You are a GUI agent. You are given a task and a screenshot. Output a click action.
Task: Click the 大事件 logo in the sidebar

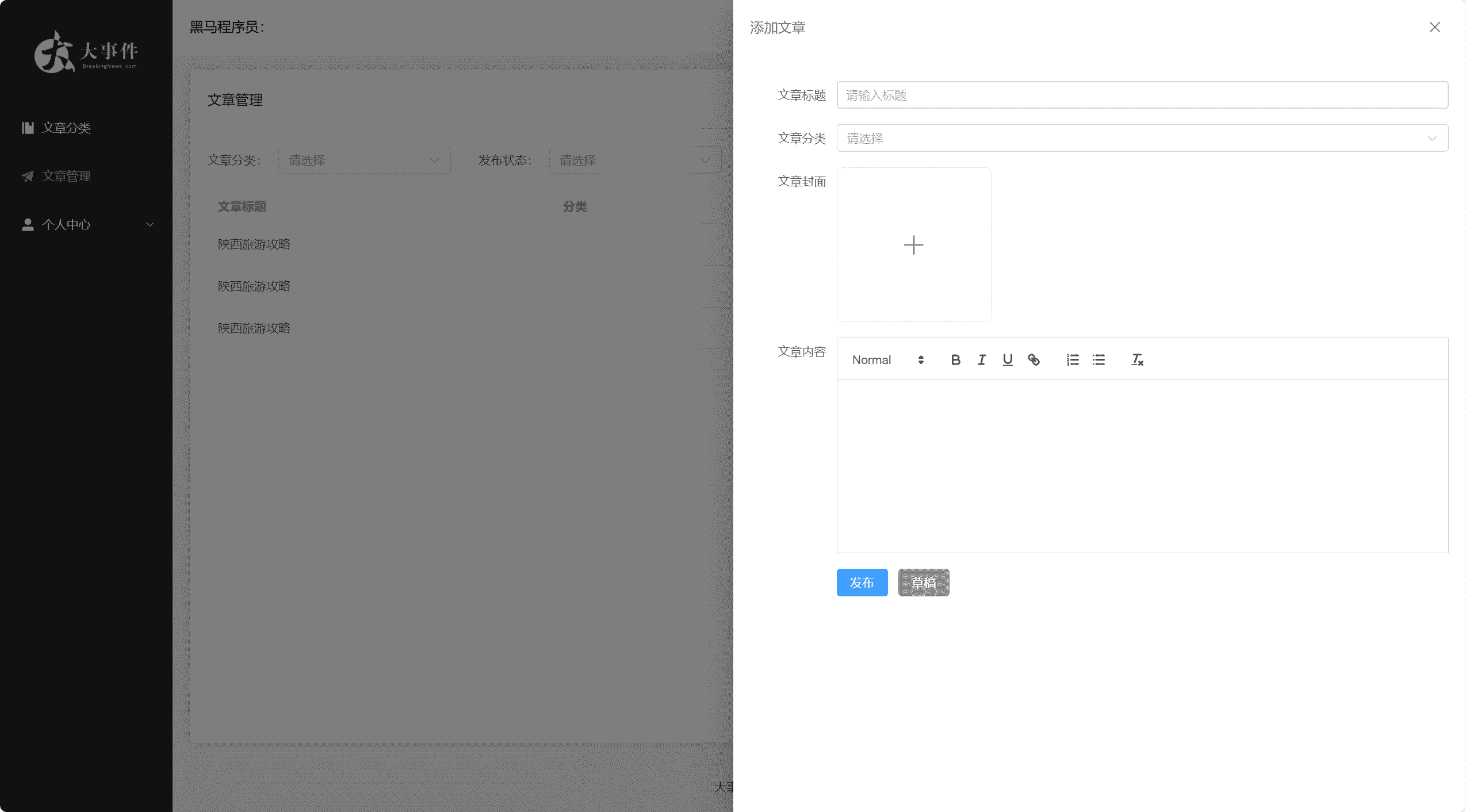86,52
